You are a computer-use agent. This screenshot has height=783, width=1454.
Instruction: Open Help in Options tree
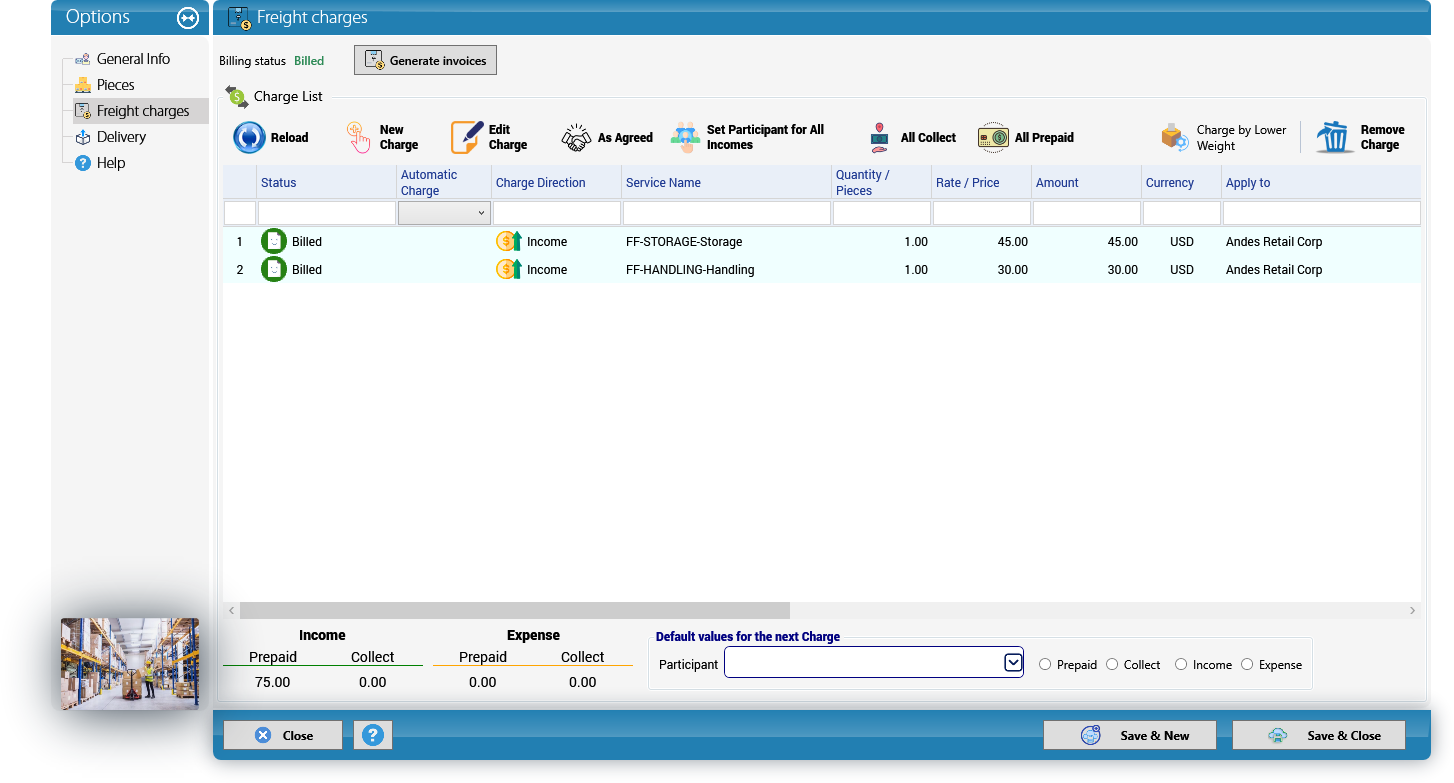point(110,163)
